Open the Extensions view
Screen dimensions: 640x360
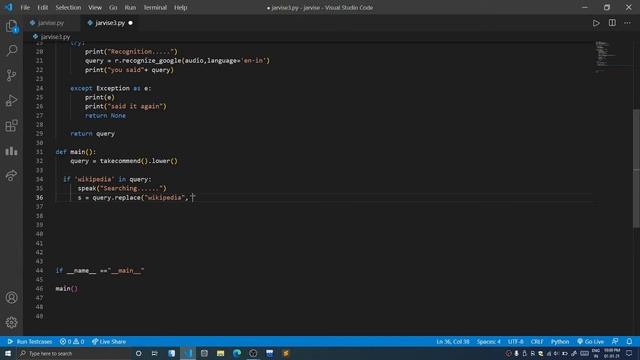pyautogui.click(x=11, y=126)
